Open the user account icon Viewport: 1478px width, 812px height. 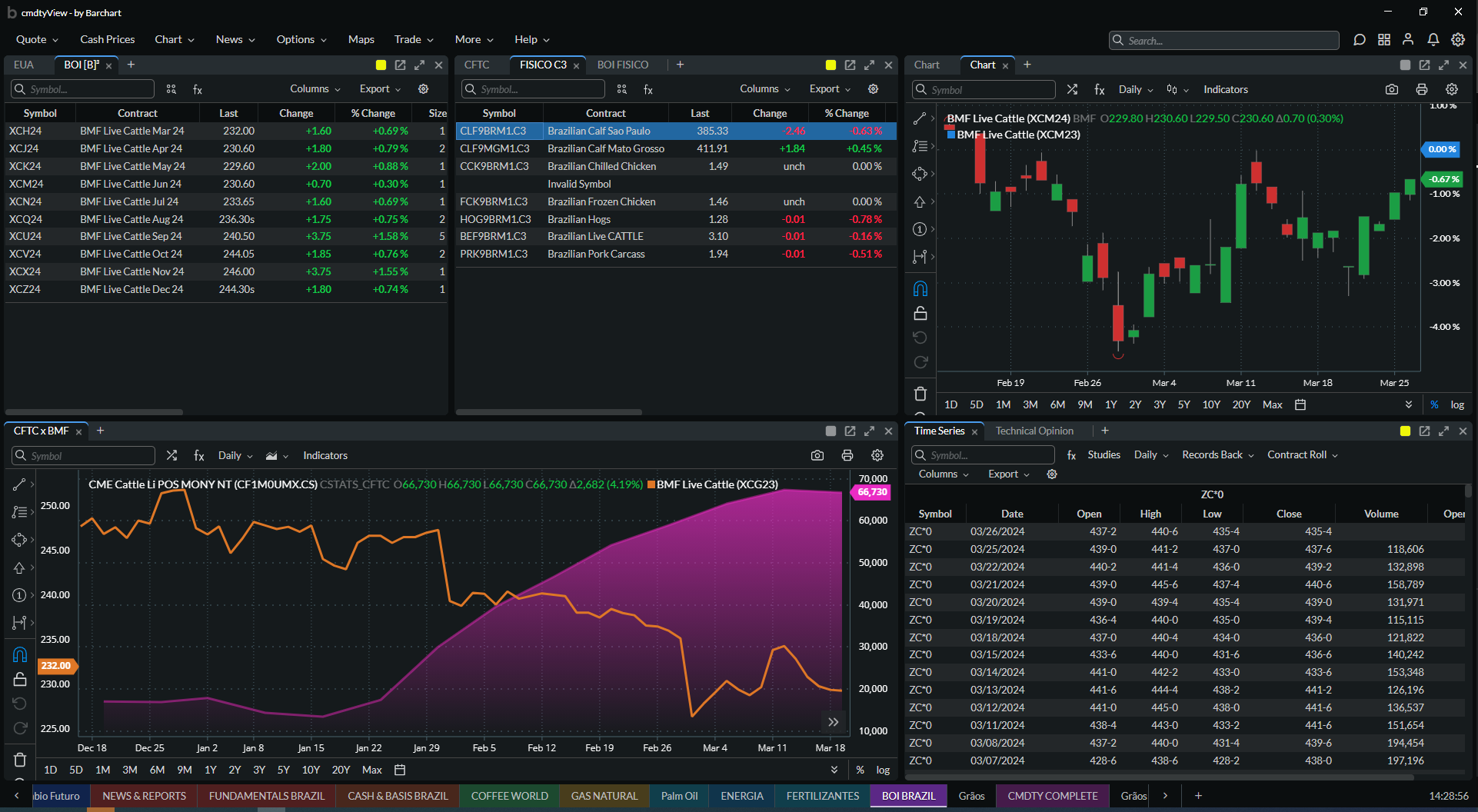click(x=1408, y=39)
